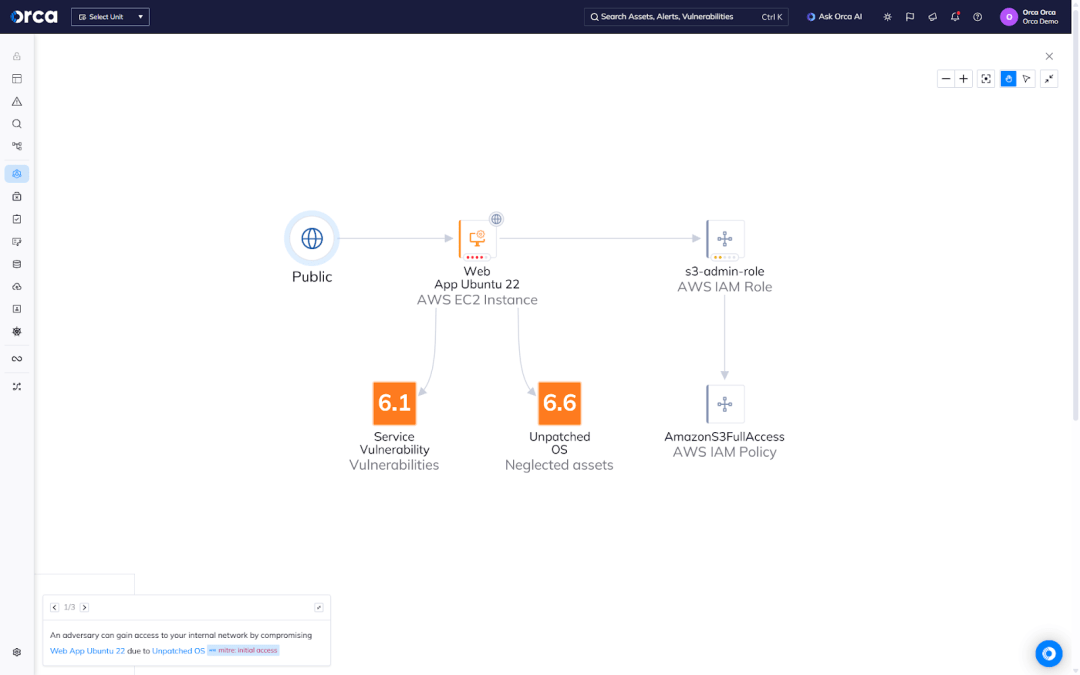The height and width of the screenshot is (675, 1080).
Task: Open the database cylinder sidebar icon
Action: (x=17, y=264)
